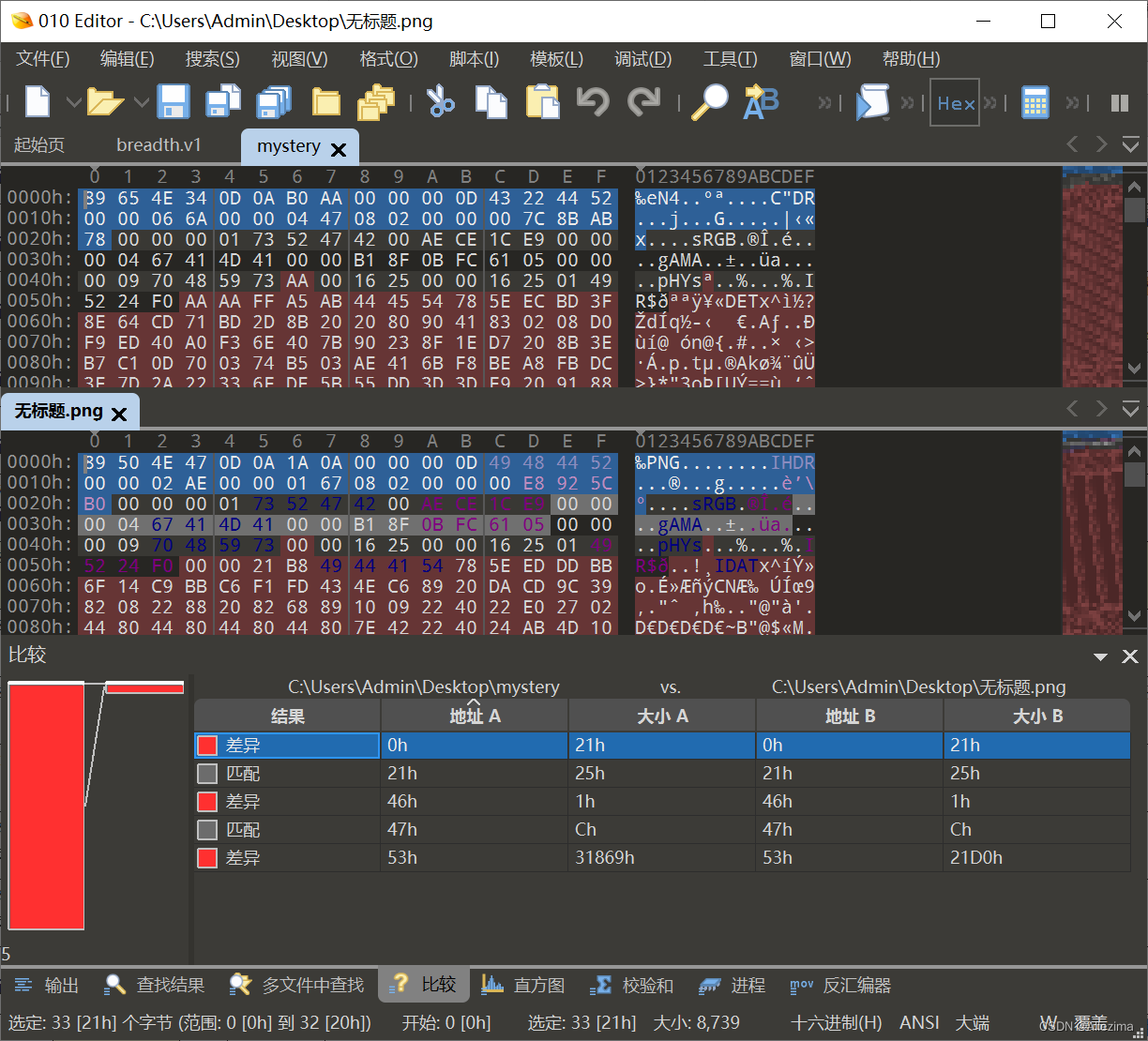The image size is (1148, 1041).
Task: Open a file with the folder icon
Action: point(105,101)
